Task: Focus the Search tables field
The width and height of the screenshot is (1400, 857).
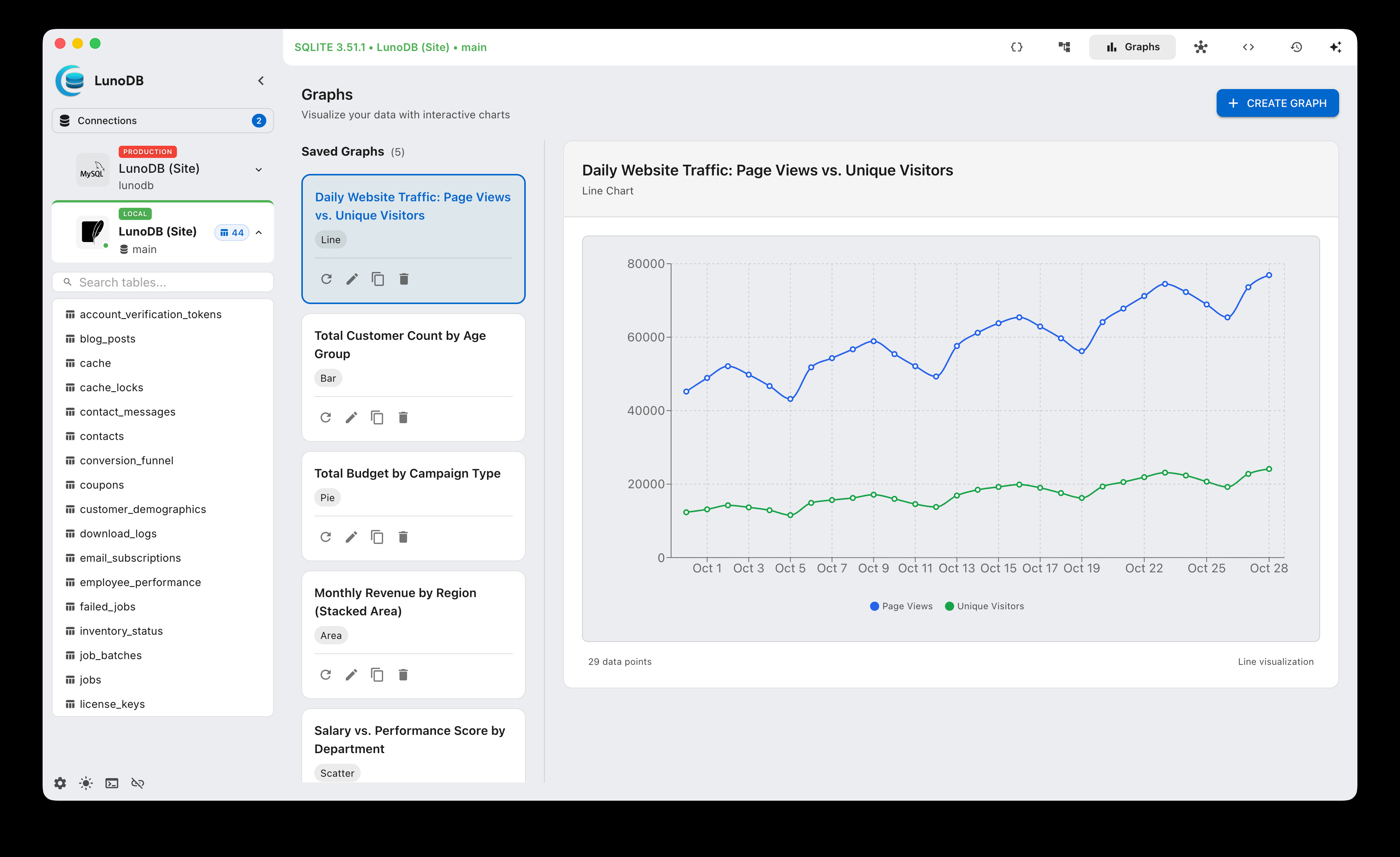Action: click(170, 282)
